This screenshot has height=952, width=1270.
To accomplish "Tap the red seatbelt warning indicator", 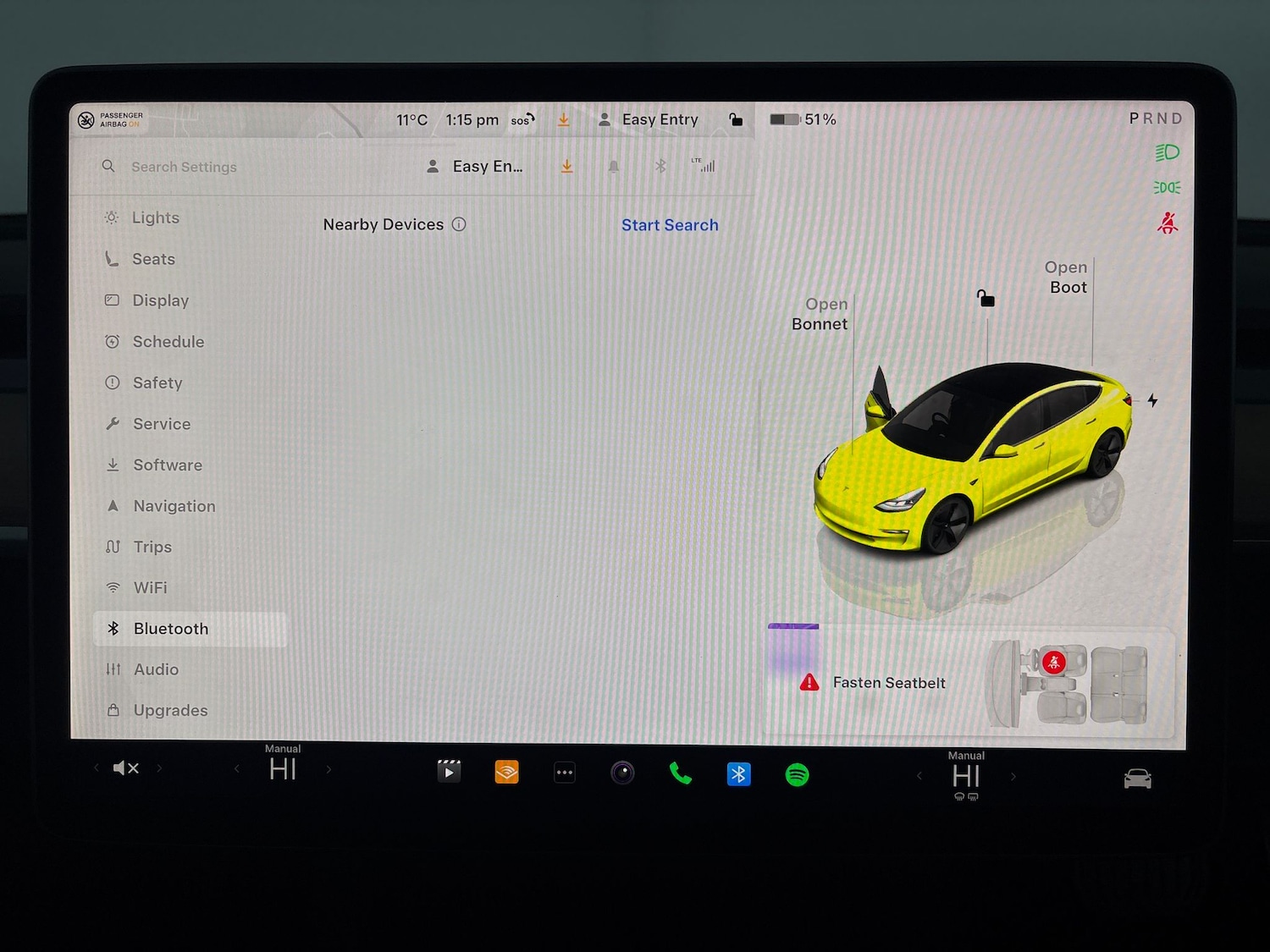I will (1168, 223).
